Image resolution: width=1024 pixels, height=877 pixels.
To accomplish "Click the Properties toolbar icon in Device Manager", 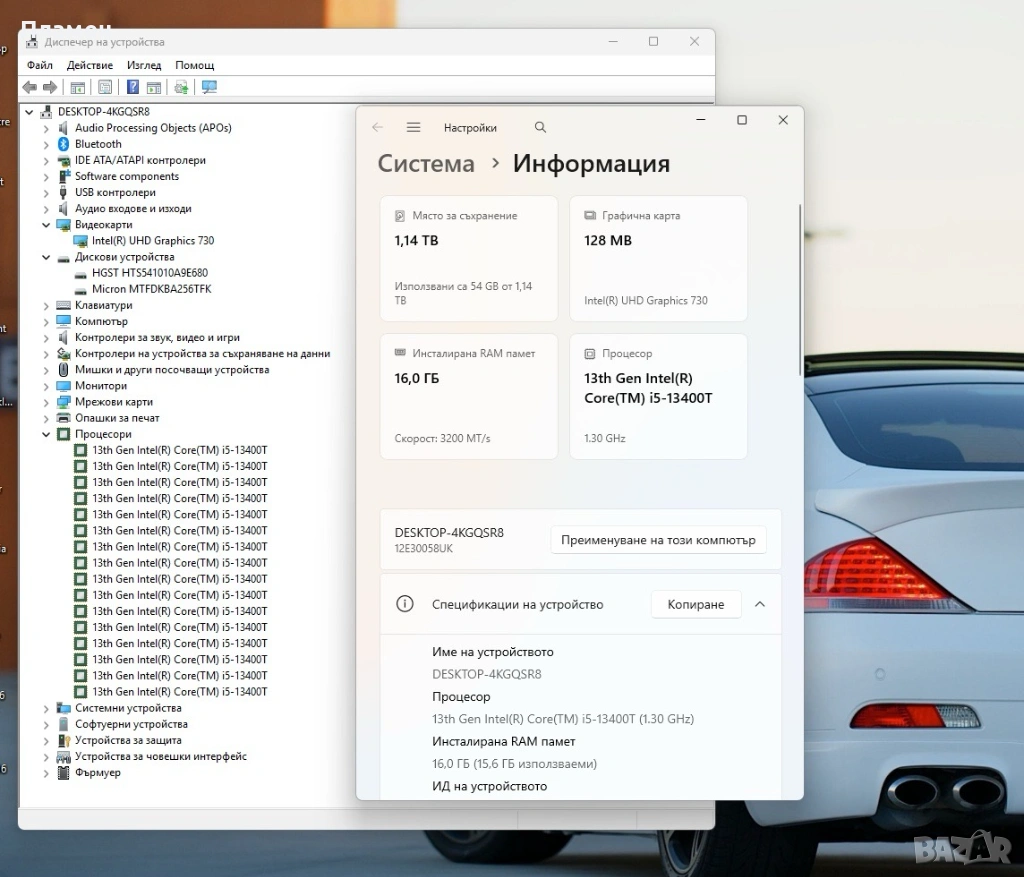I will coord(105,87).
